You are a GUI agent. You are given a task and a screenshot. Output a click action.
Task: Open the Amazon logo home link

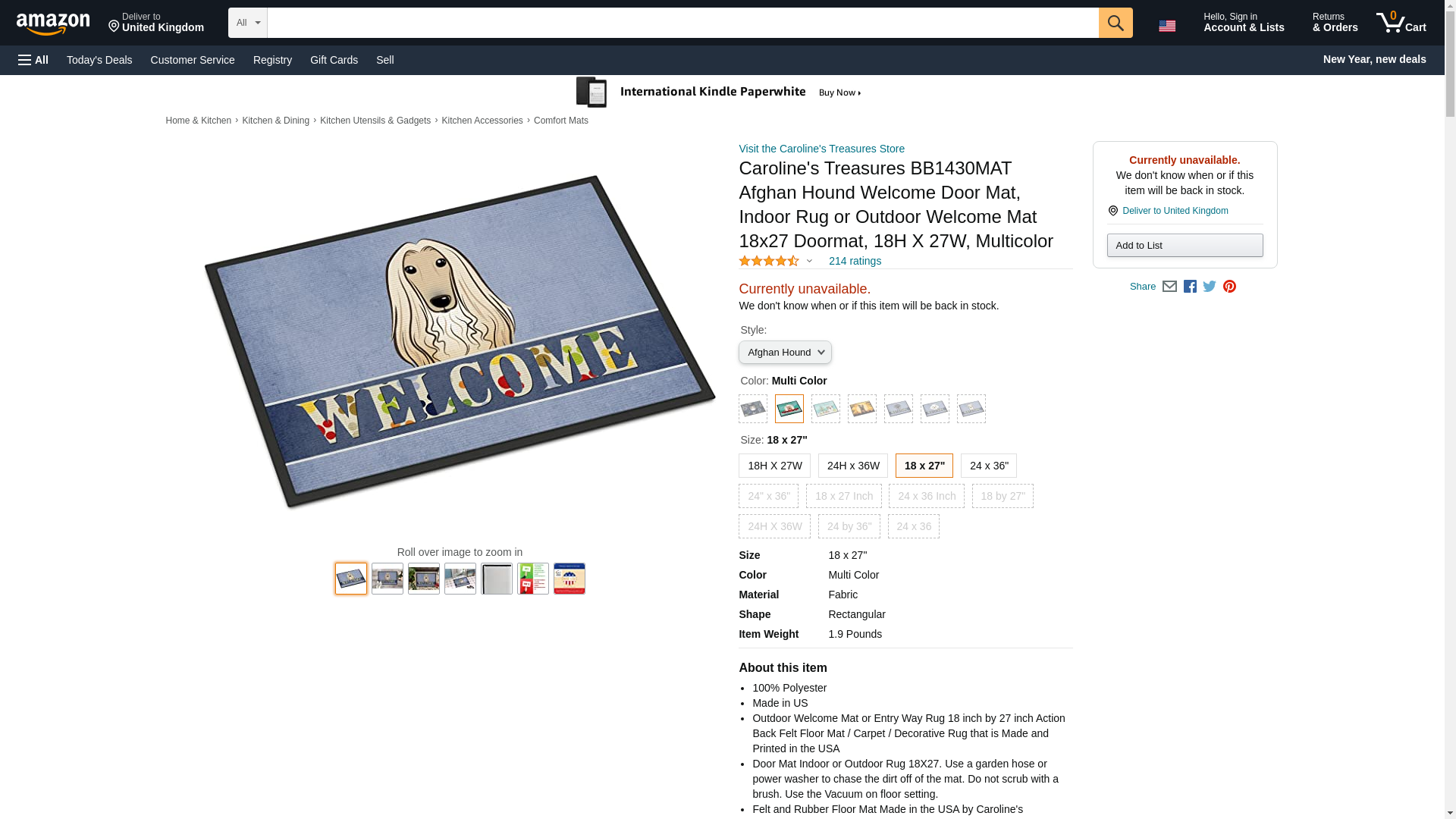pos(53,24)
